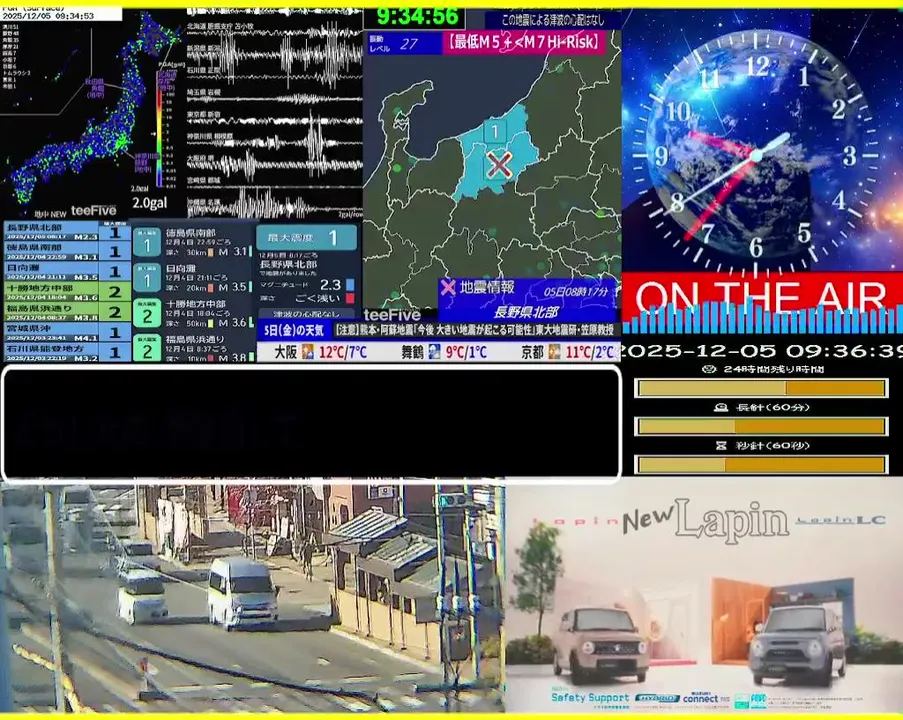Screen dimensions: 903x720
Task: Click the 埼玉県 岩槻 waveform label
Action: 203,92
